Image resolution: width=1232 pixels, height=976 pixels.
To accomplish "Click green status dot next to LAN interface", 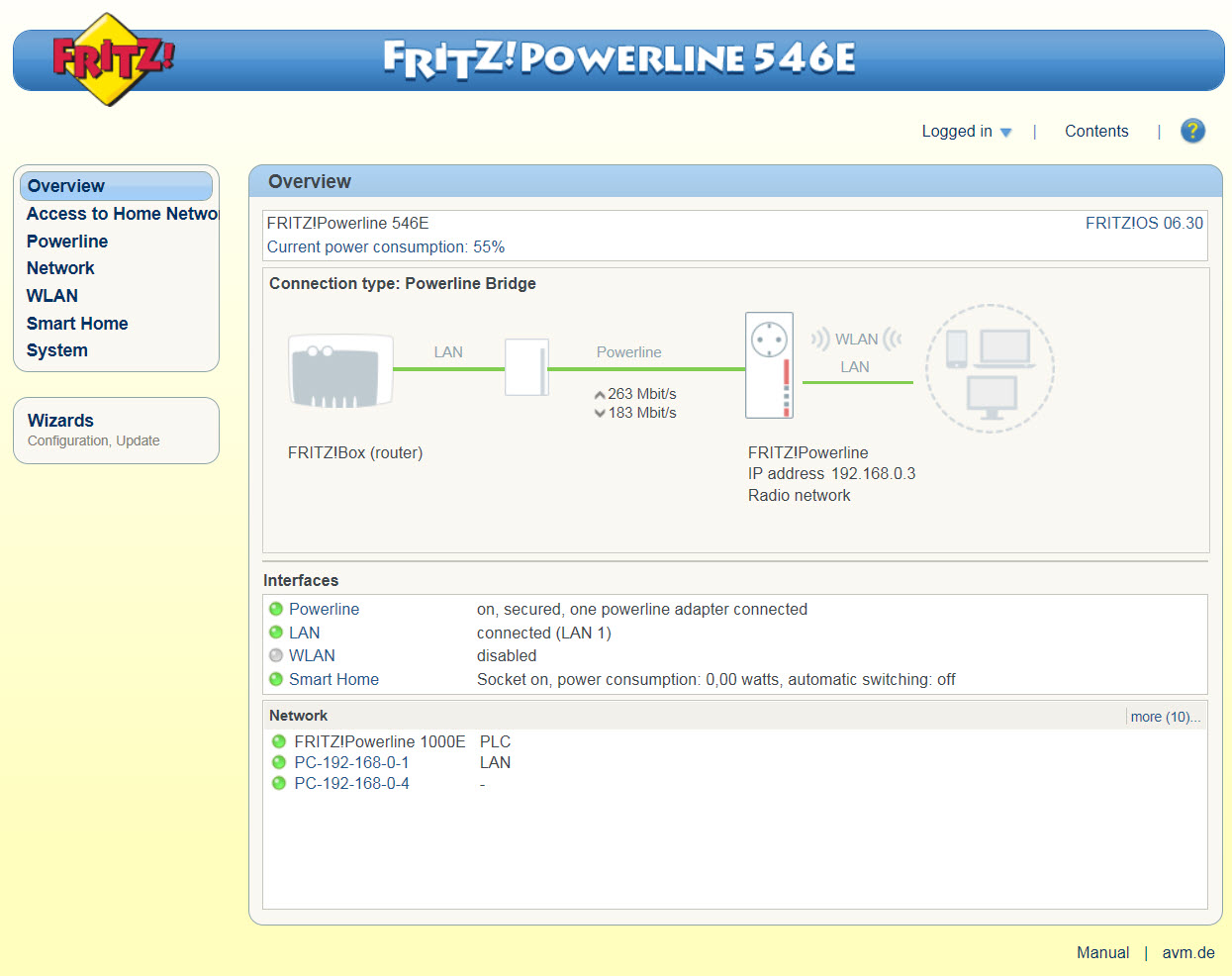I will (x=276, y=633).
